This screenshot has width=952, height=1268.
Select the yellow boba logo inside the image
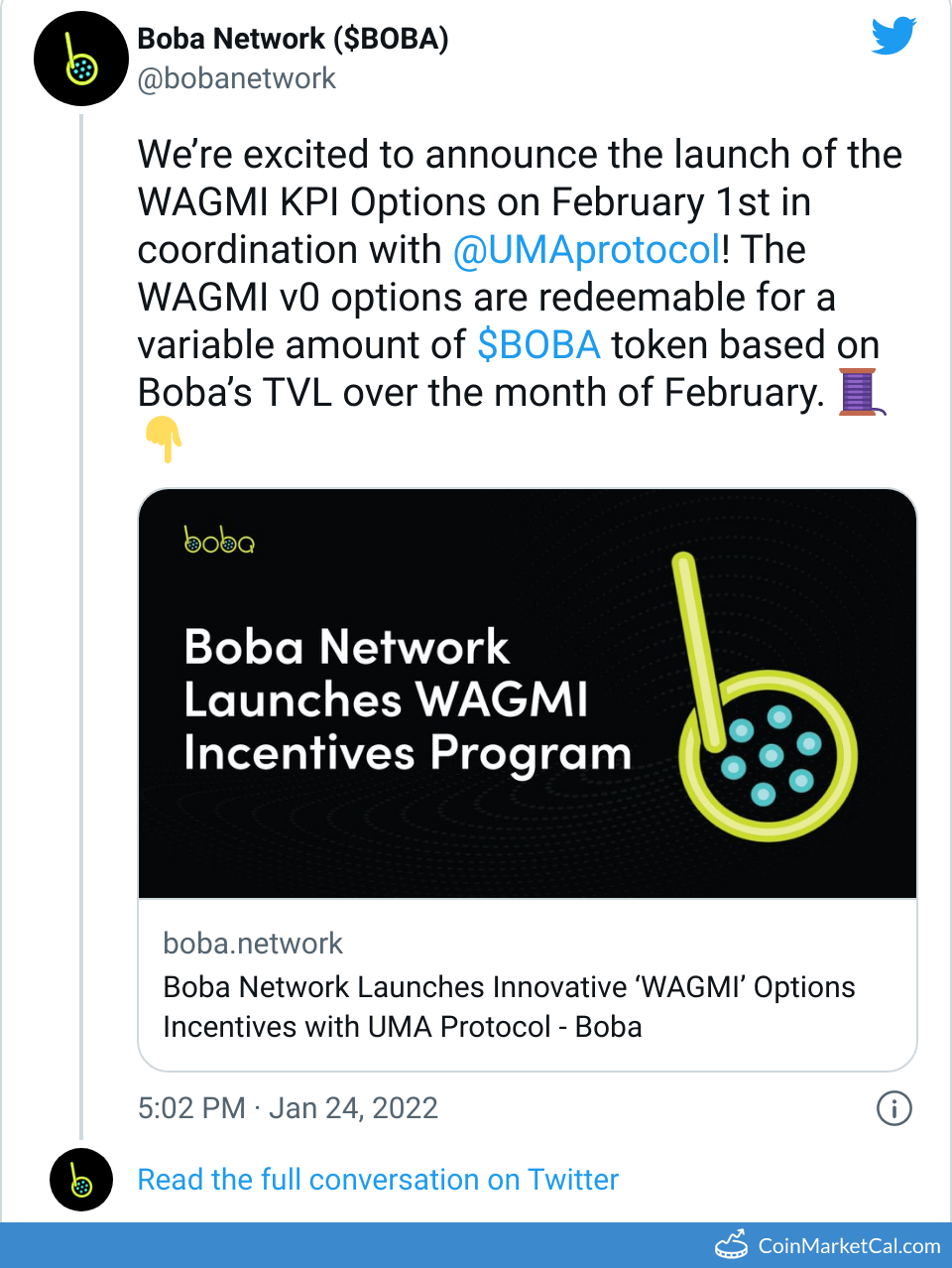click(219, 542)
